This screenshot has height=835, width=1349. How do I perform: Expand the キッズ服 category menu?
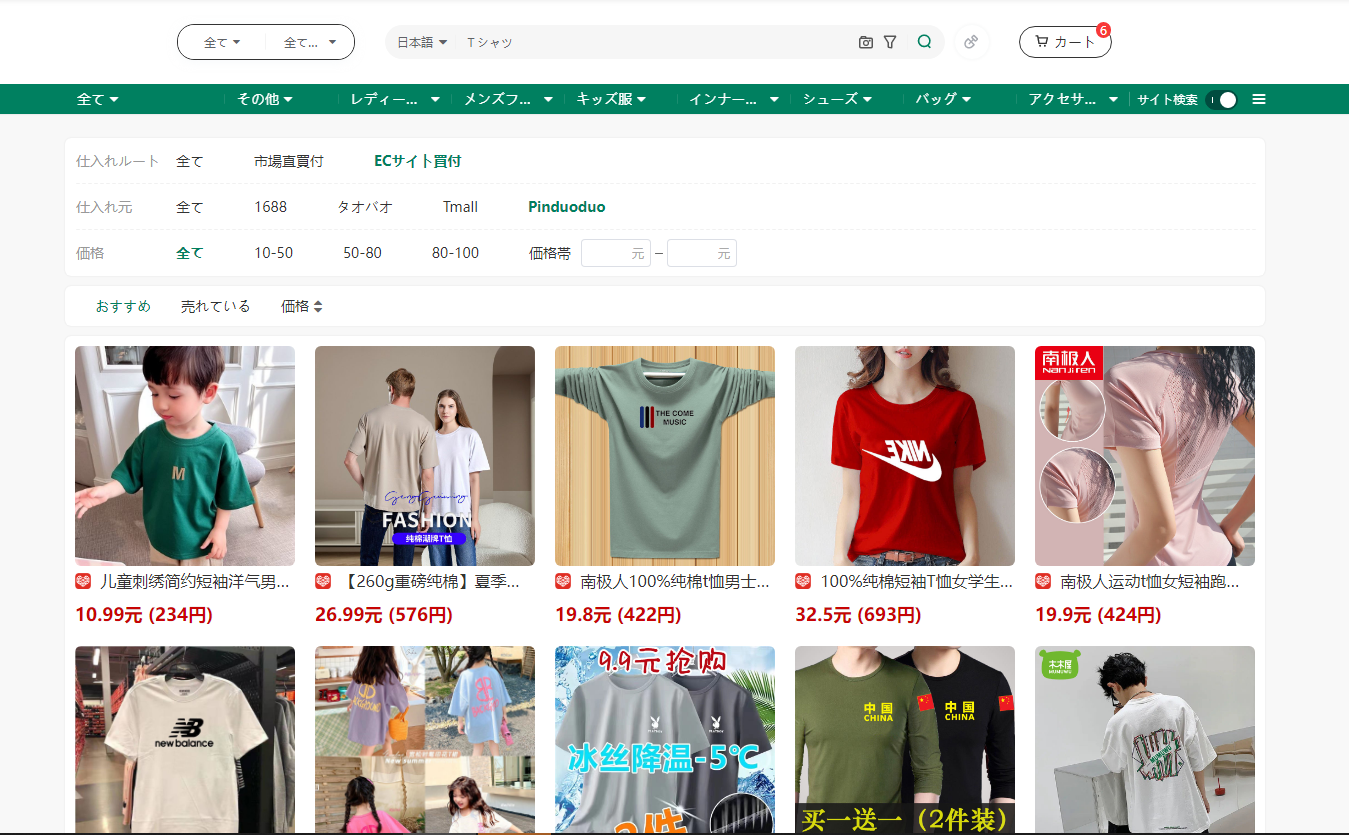[611, 99]
